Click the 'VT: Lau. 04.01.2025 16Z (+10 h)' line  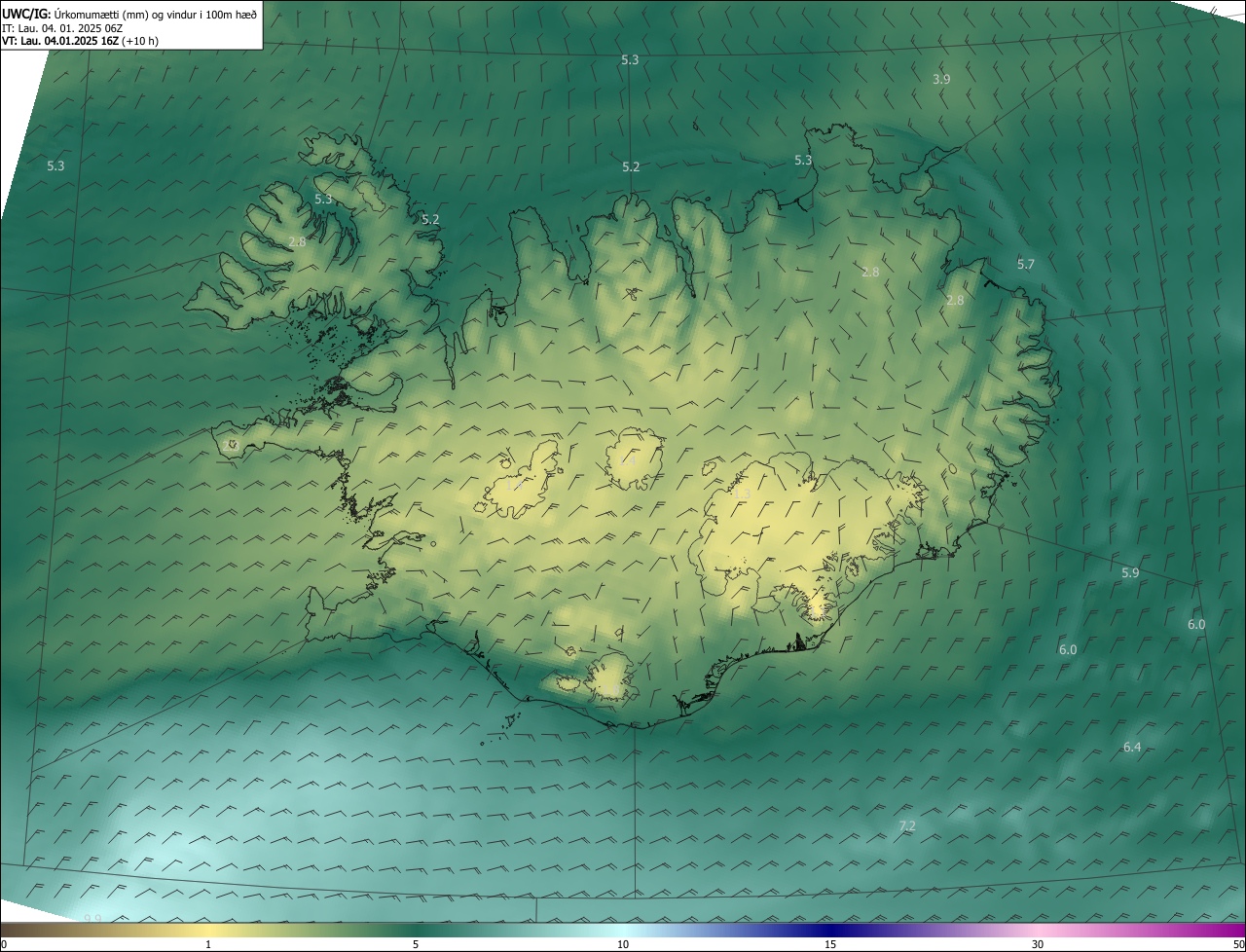pyautogui.click(x=80, y=41)
